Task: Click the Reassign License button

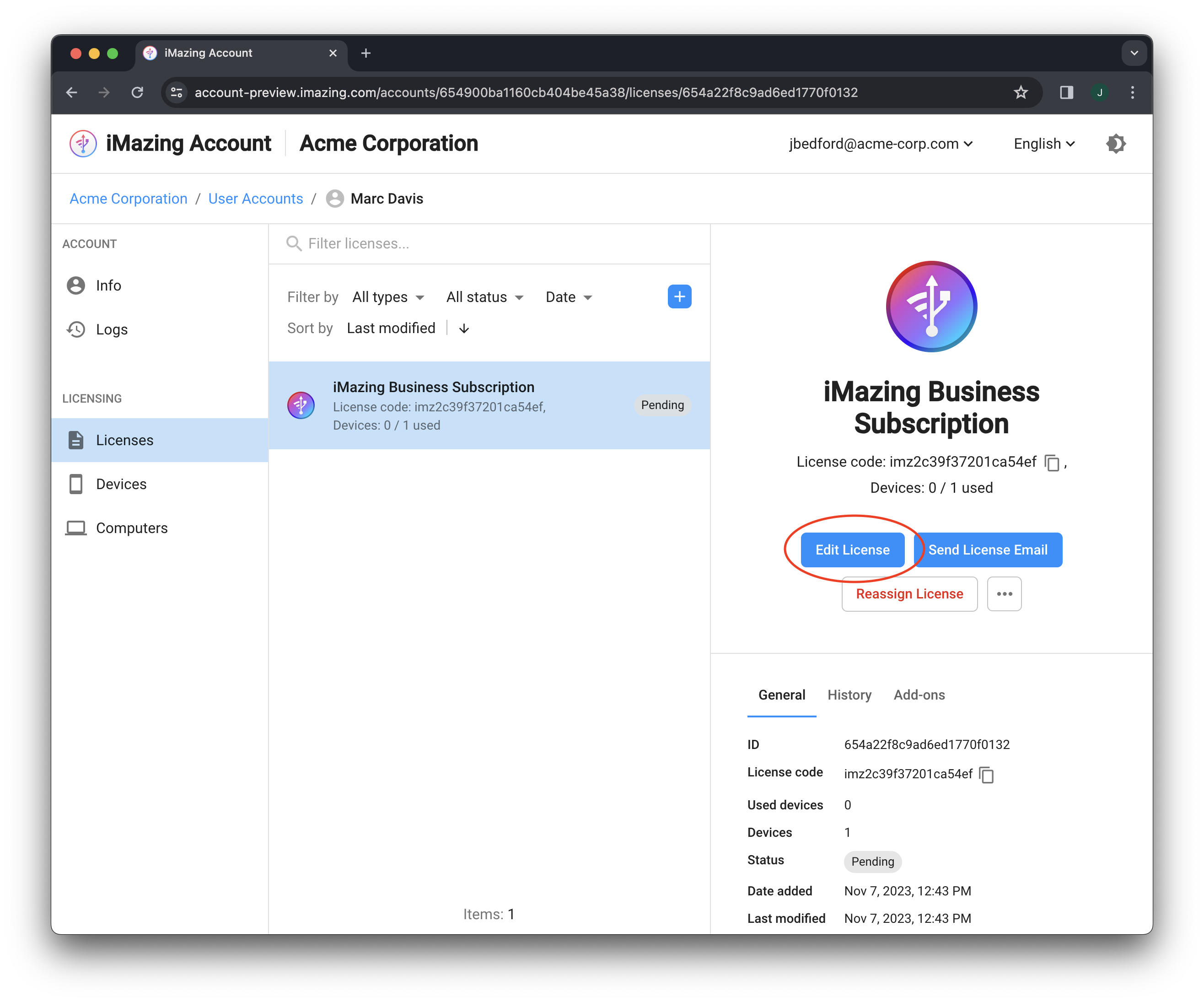Action: (908, 594)
